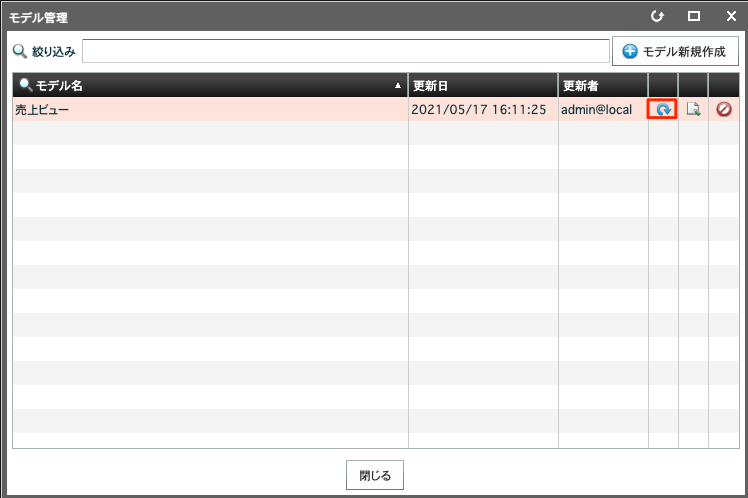Click the 閉じる button
The height and width of the screenshot is (498, 748).
375,475
